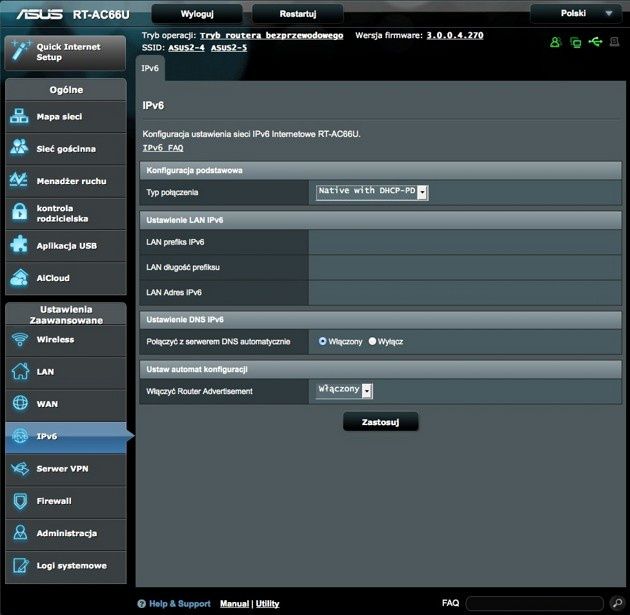
Task: Click the Firewall shield icon
Action: 20,501
